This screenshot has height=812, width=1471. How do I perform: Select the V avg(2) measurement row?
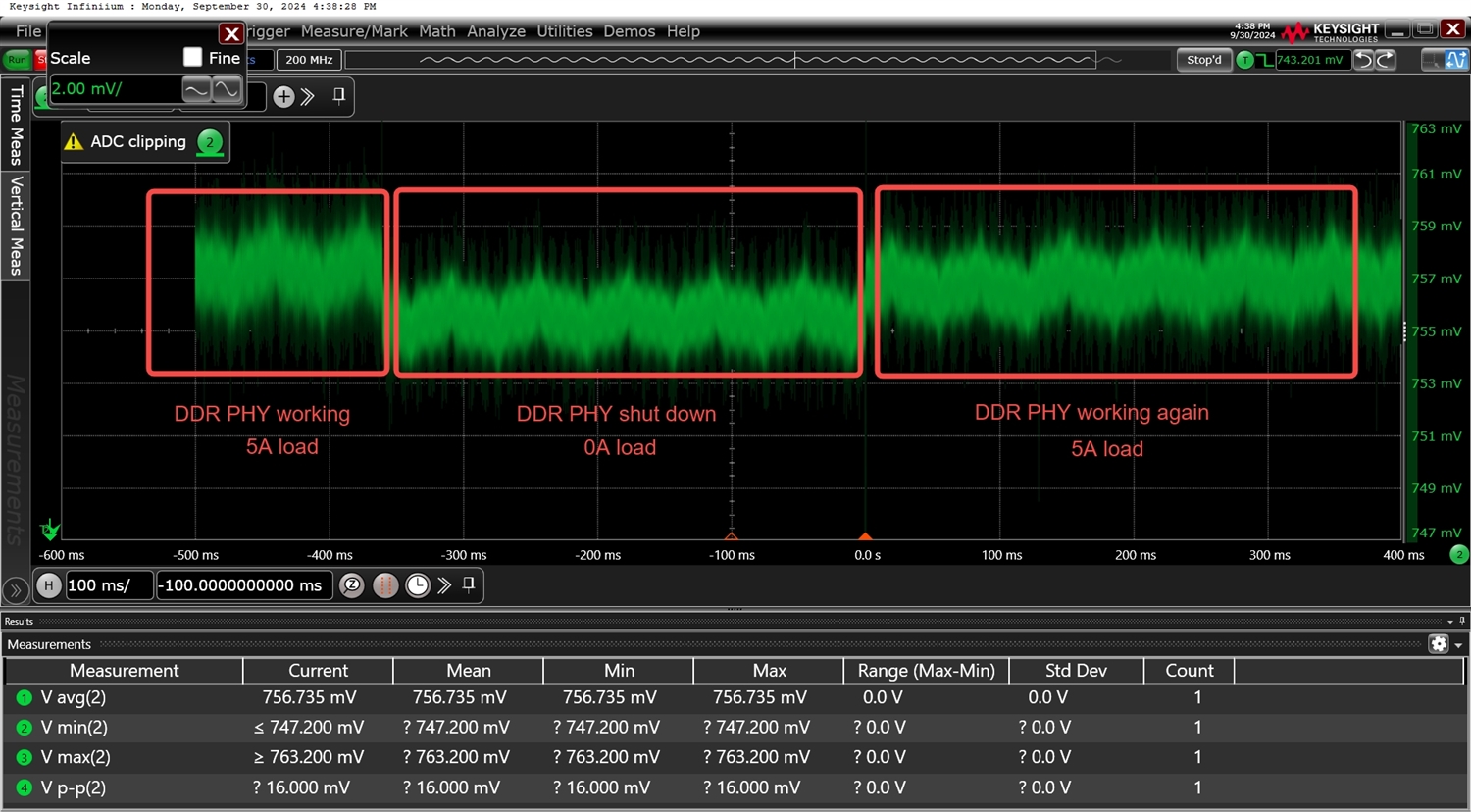(x=734, y=698)
